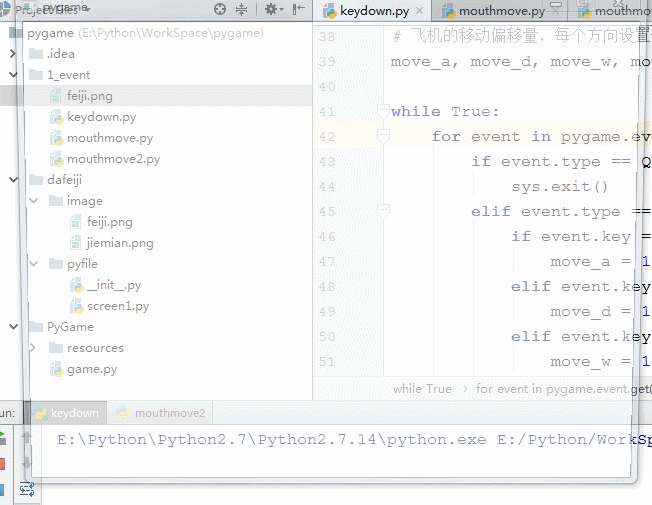The width and height of the screenshot is (652, 505).
Task: Hide the project panel with the hide icon
Action: point(299,9)
